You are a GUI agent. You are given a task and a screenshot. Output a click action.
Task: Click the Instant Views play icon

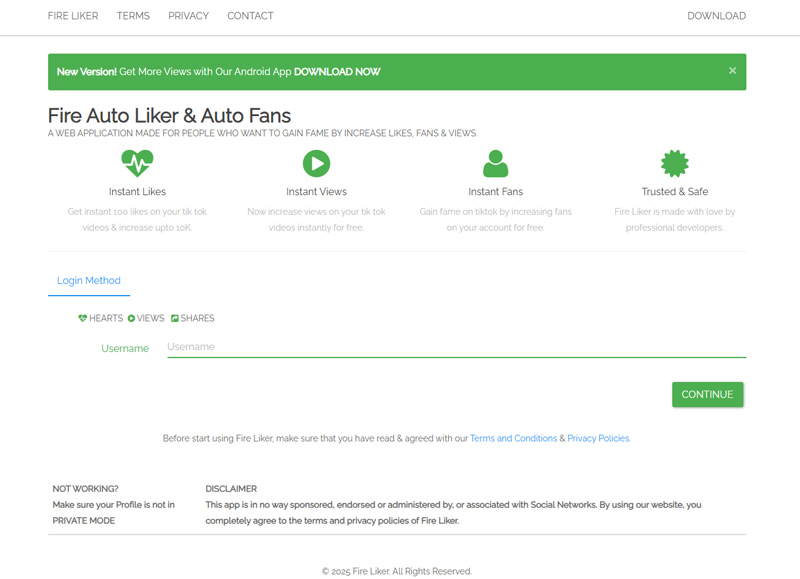[316, 163]
